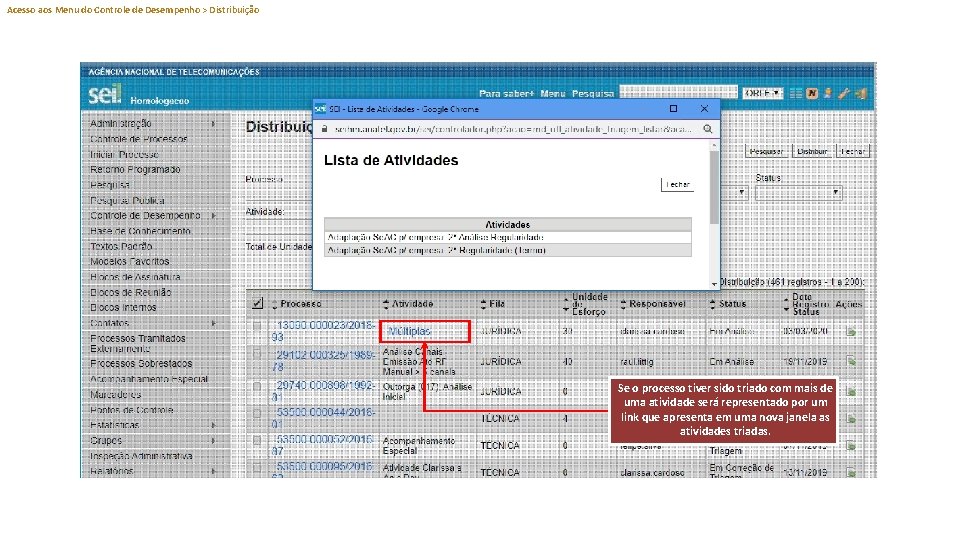Click action icon for Acompanhamento Especial row
The image size is (960, 540).
click(x=851, y=446)
